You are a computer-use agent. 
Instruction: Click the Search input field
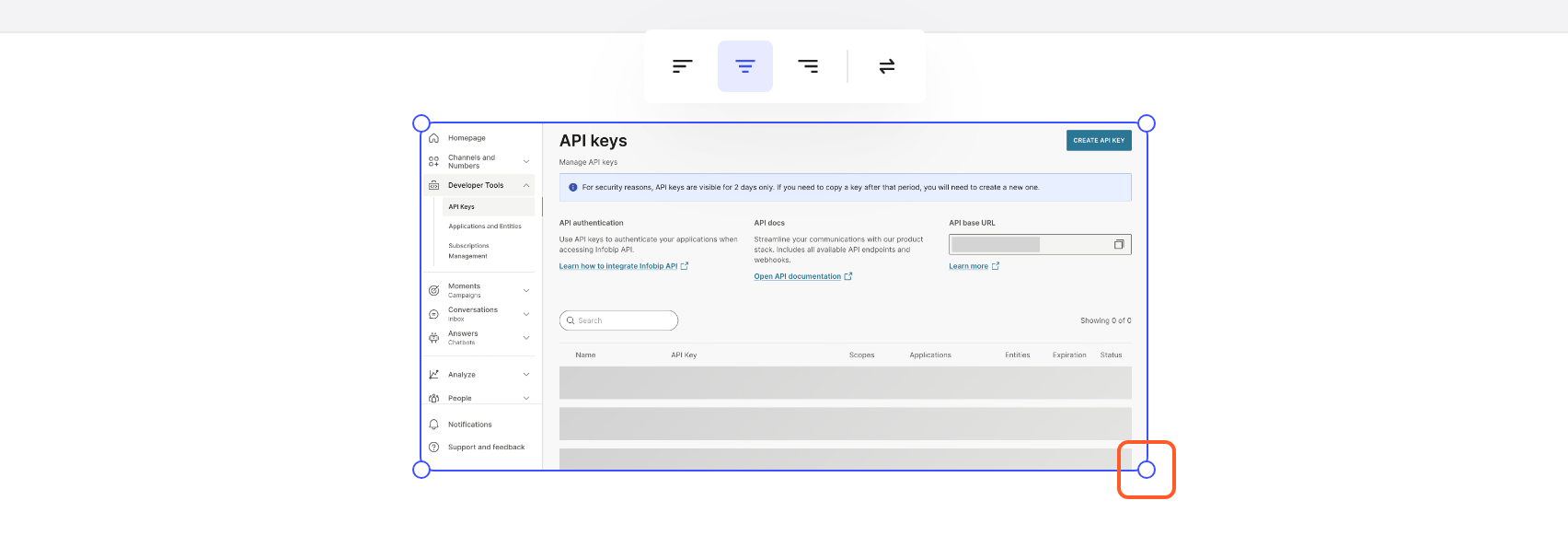click(618, 320)
